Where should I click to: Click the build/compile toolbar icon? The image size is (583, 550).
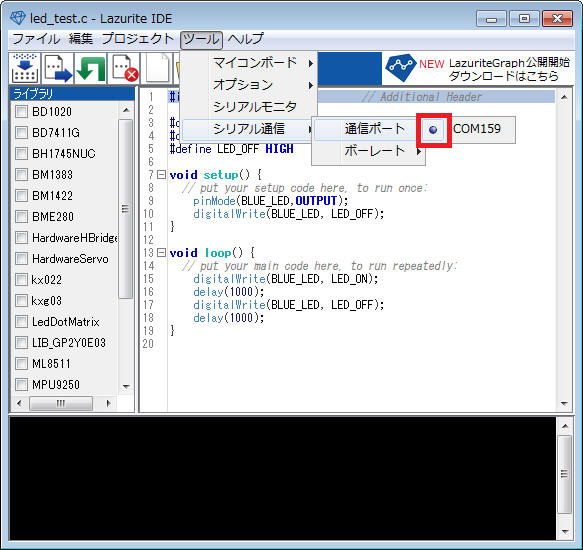(x=25, y=68)
